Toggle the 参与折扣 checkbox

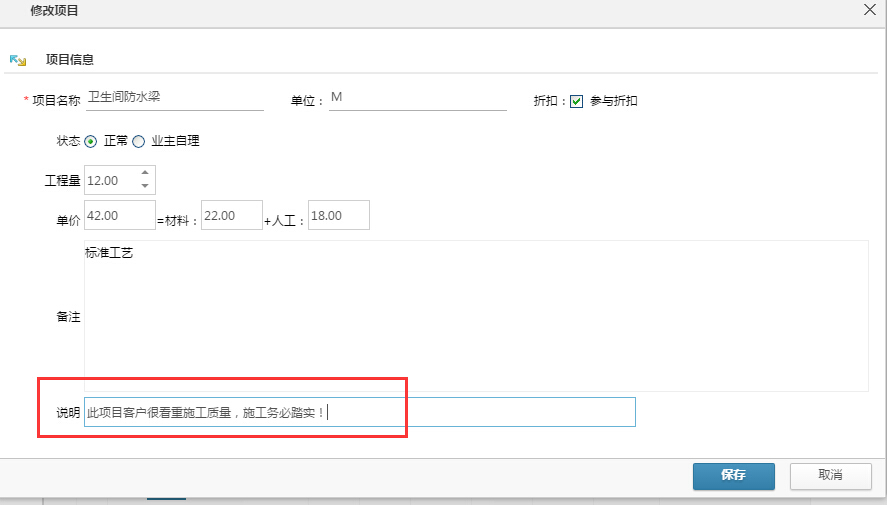[576, 101]
